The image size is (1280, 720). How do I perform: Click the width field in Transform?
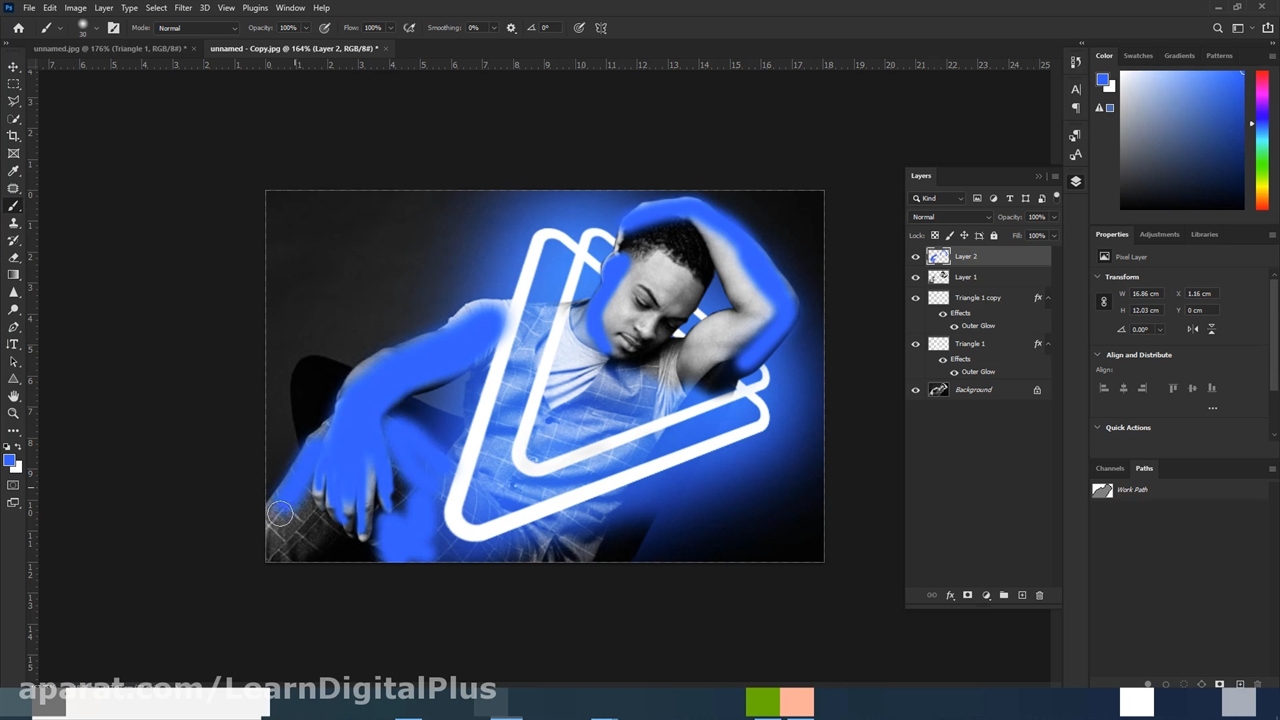(x=1146, y=294)
